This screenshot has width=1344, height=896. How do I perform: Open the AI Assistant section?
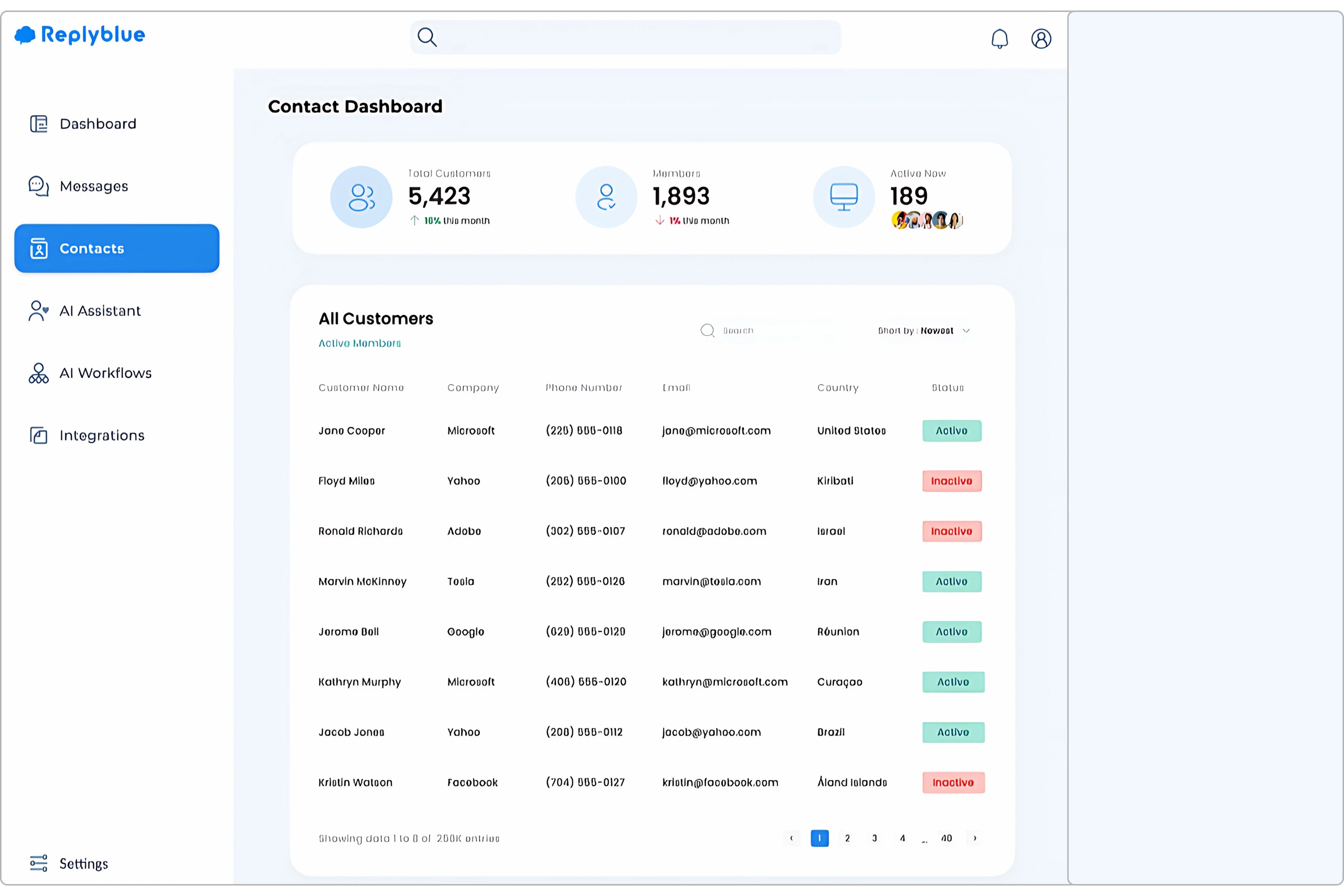click(100, 311)
